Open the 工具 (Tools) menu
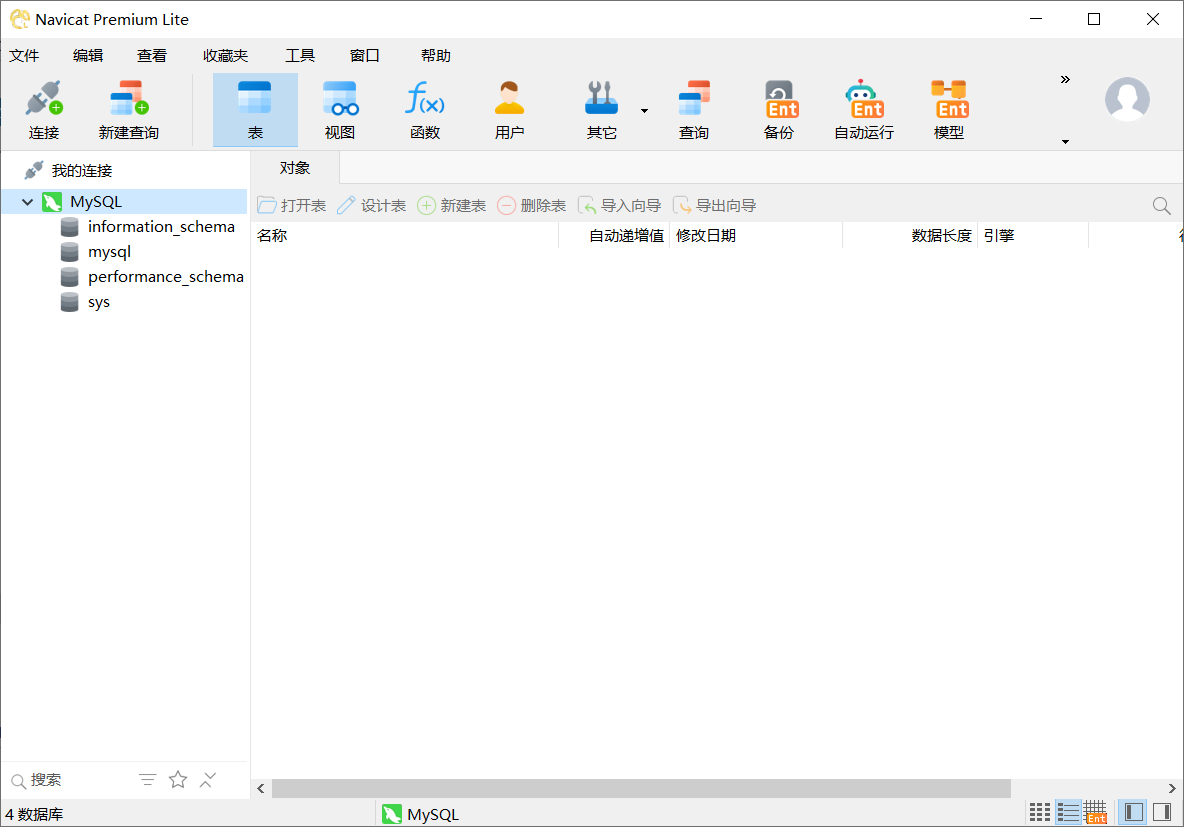The height and width of the screenshot is (827, 1184). [300, 56]
